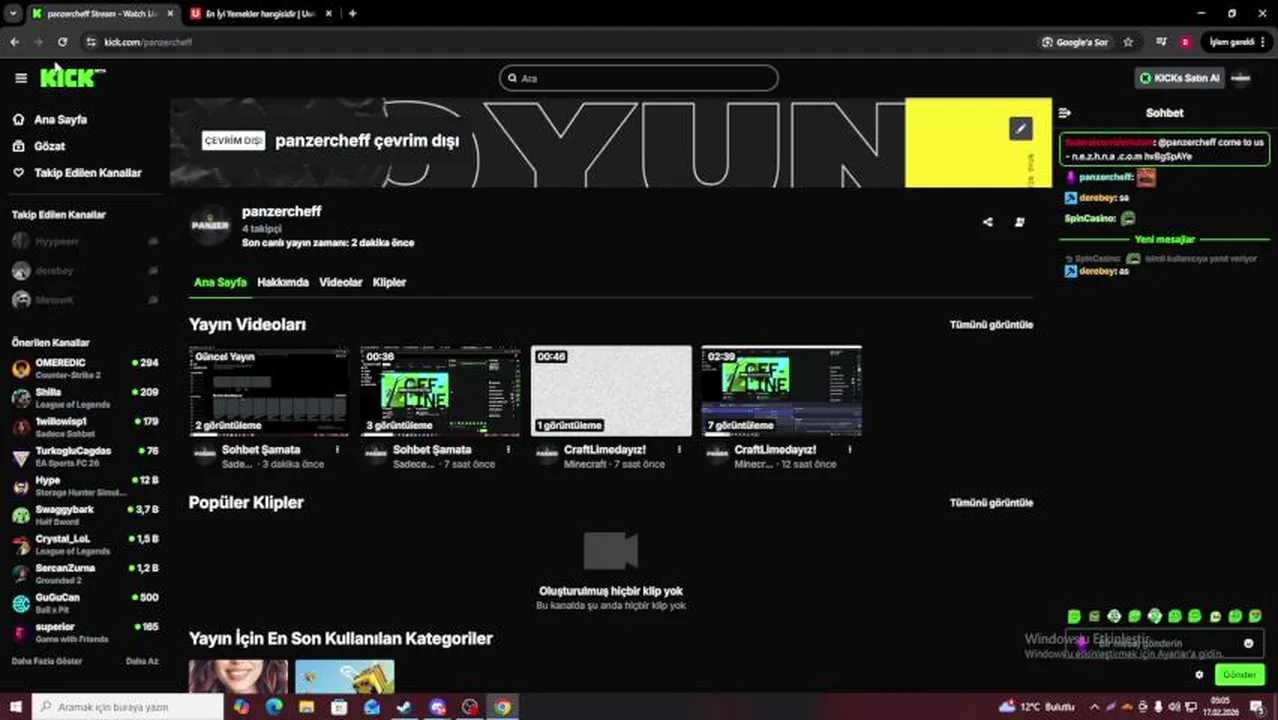Open the hamburger sidebar menu
Screen dimensions: 1278x720
(21, 78)
